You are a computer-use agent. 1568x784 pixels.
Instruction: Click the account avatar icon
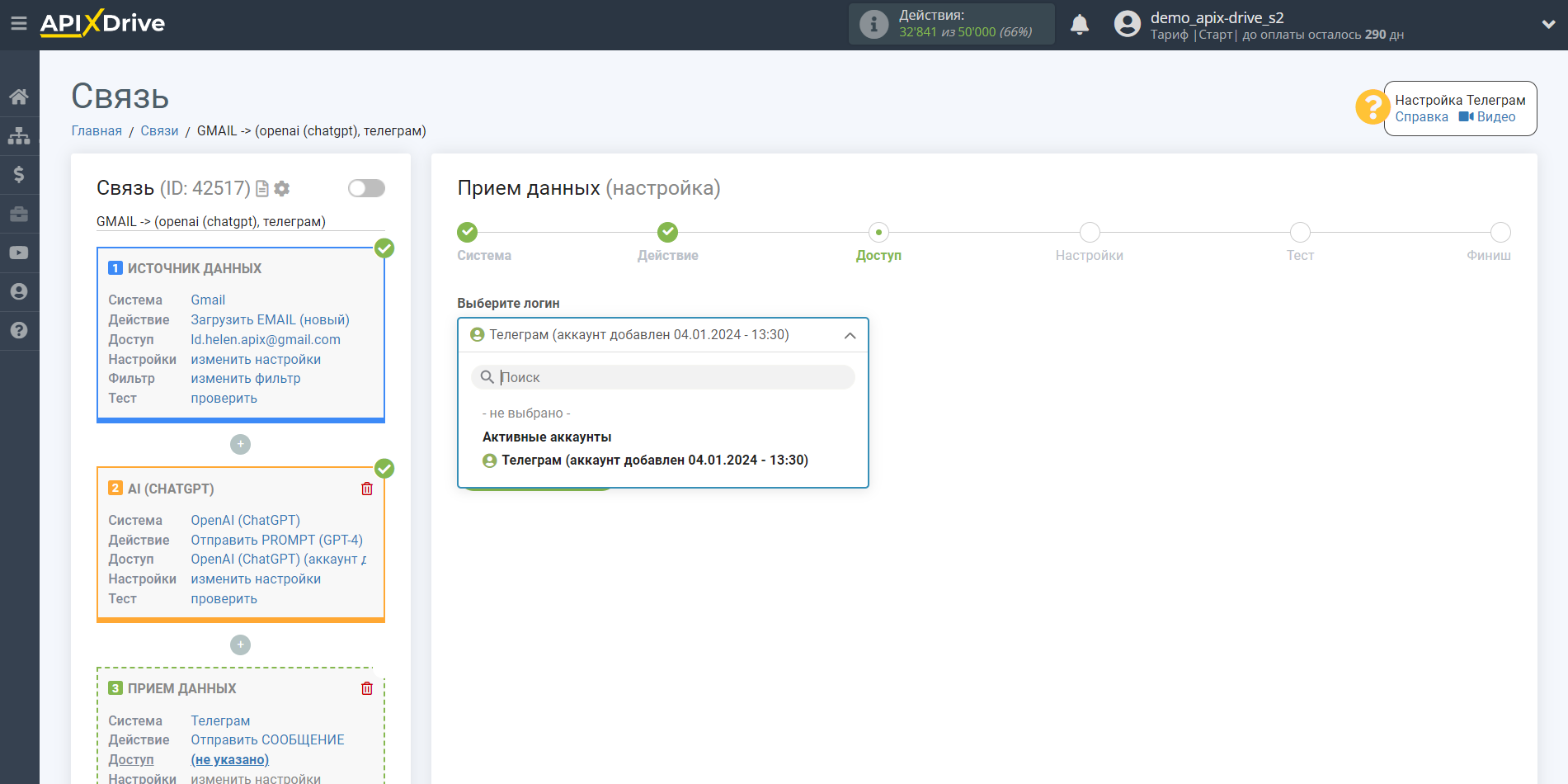click(x=1127, y=24)
